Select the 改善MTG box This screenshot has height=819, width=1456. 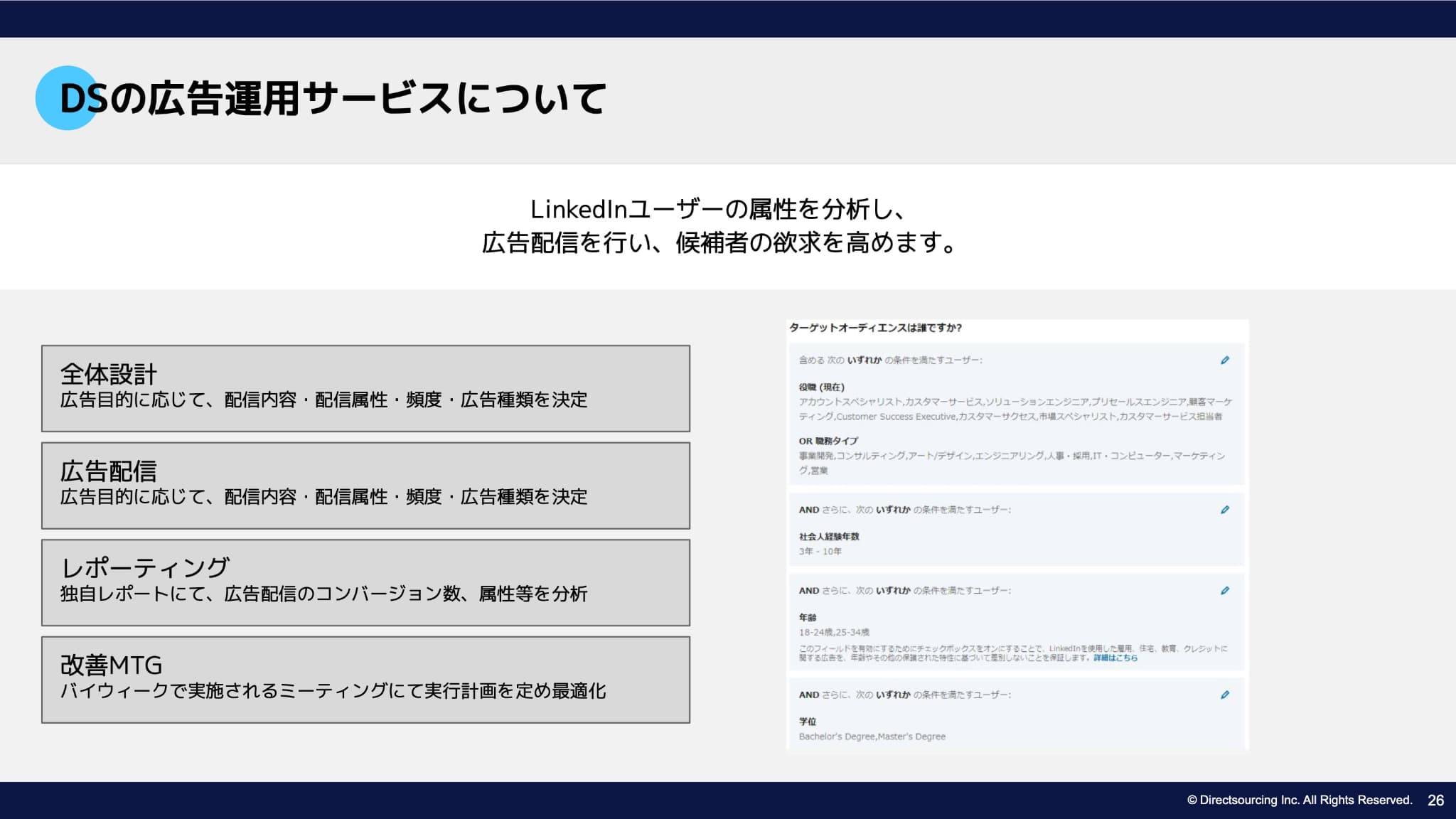tap(365, 680)
